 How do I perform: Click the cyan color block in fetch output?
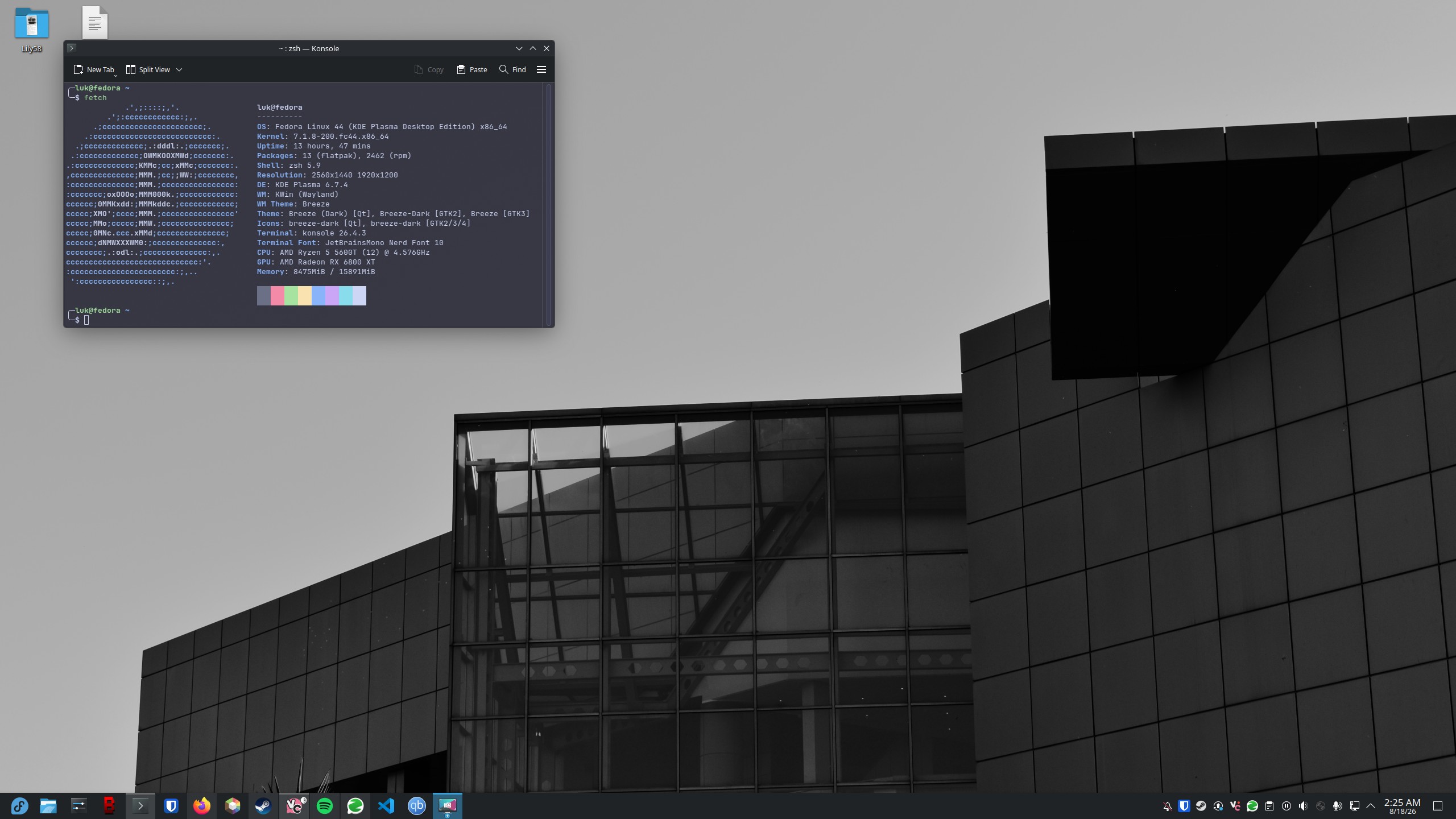coord(346,296)
